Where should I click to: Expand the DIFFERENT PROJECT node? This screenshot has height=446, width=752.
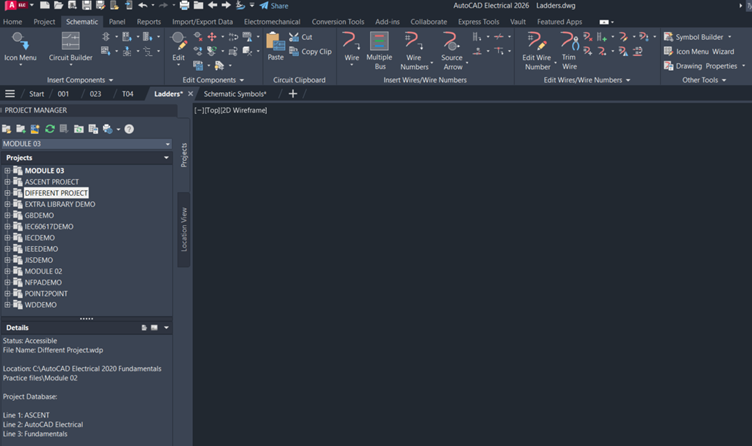7,193
